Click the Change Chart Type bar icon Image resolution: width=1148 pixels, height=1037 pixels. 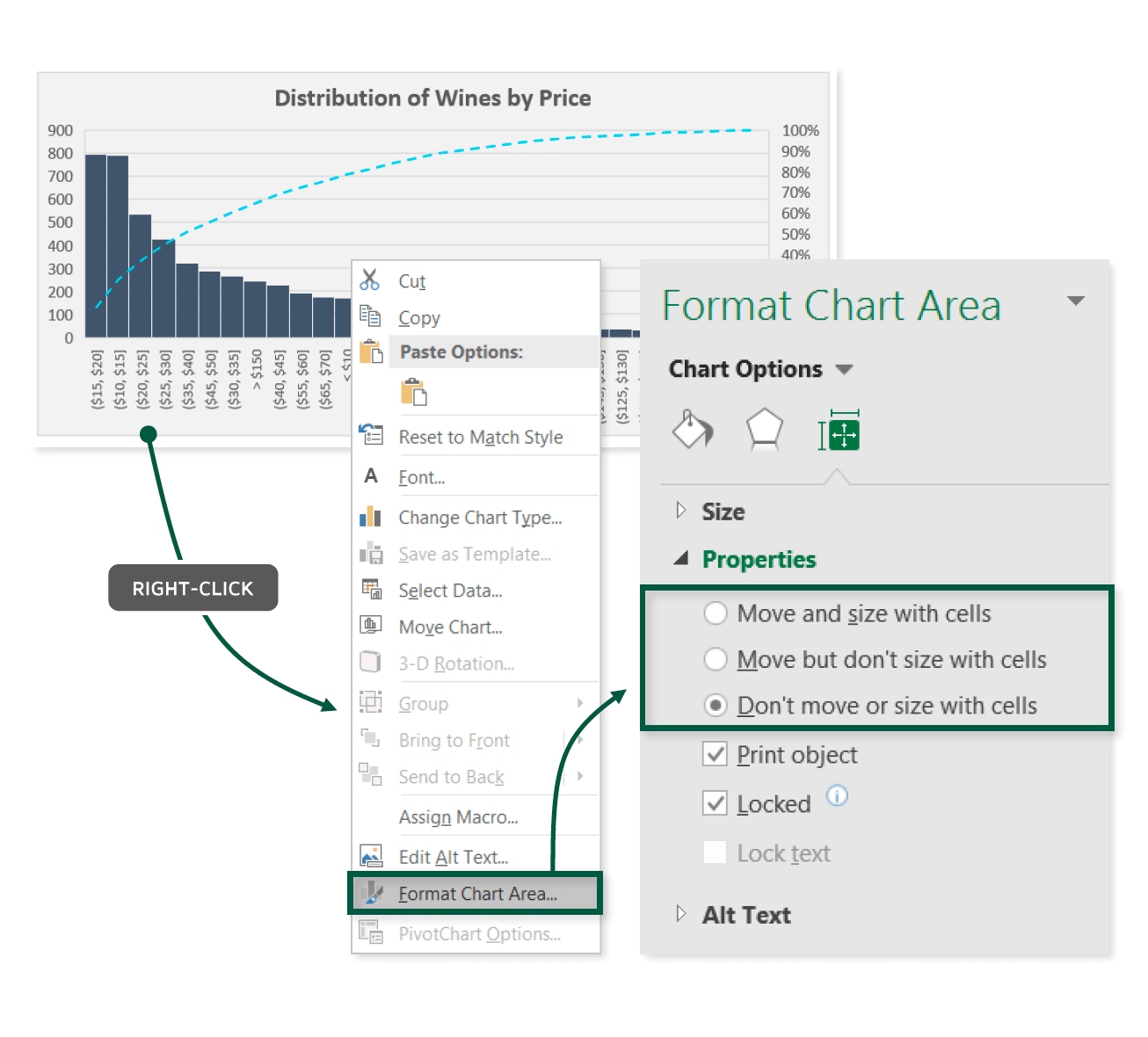[x=371, y=517]
